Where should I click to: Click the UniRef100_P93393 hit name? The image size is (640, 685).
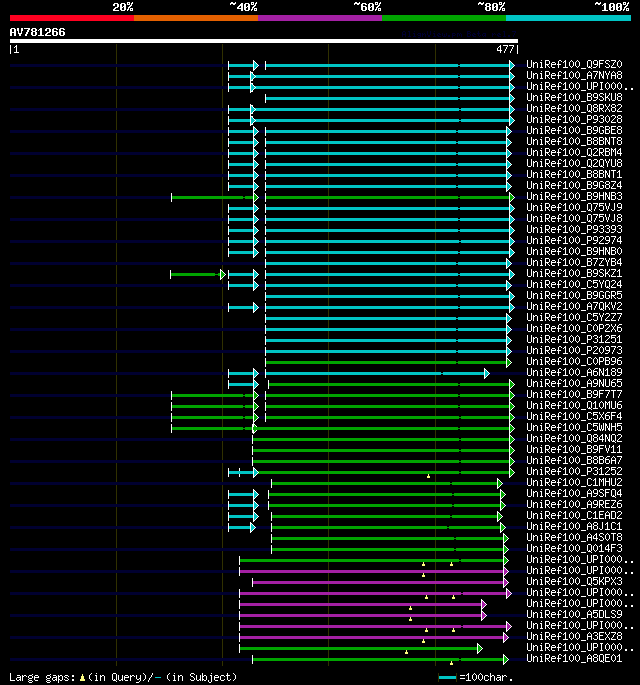click(574, 229)
